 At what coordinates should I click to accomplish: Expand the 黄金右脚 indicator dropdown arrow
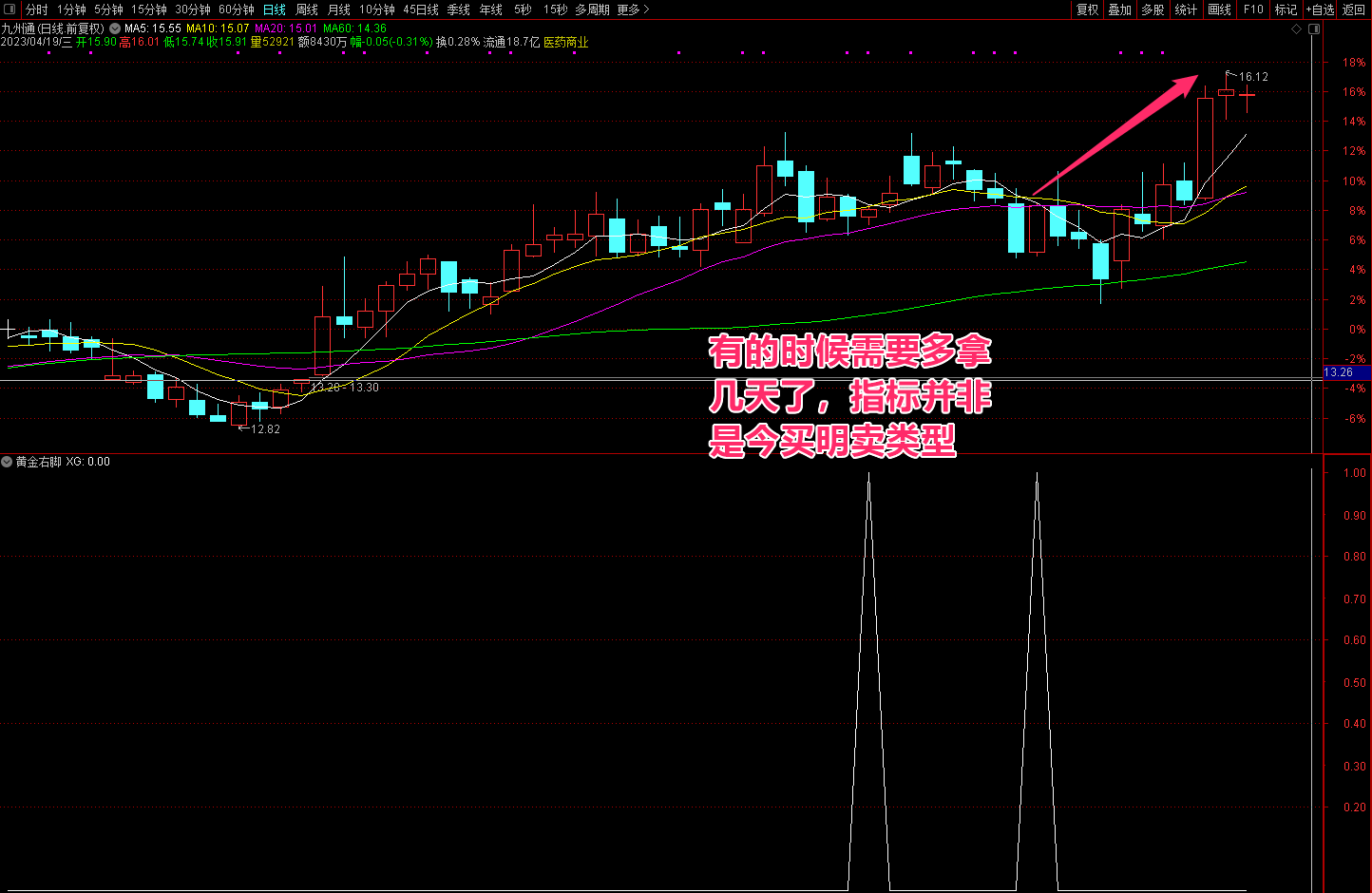click(x=8, y=462)
